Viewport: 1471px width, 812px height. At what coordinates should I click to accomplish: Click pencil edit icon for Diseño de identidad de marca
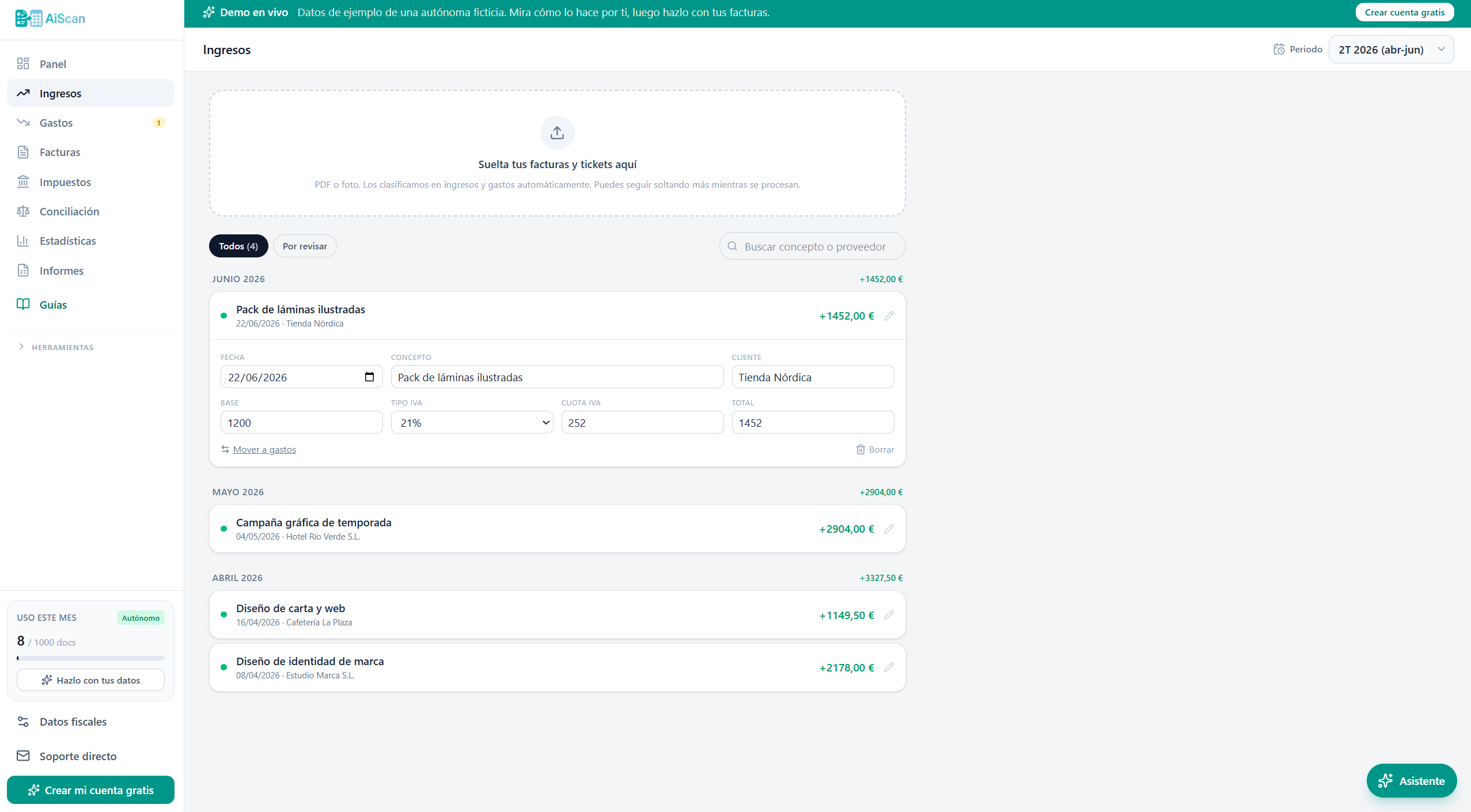pos(889,667)
